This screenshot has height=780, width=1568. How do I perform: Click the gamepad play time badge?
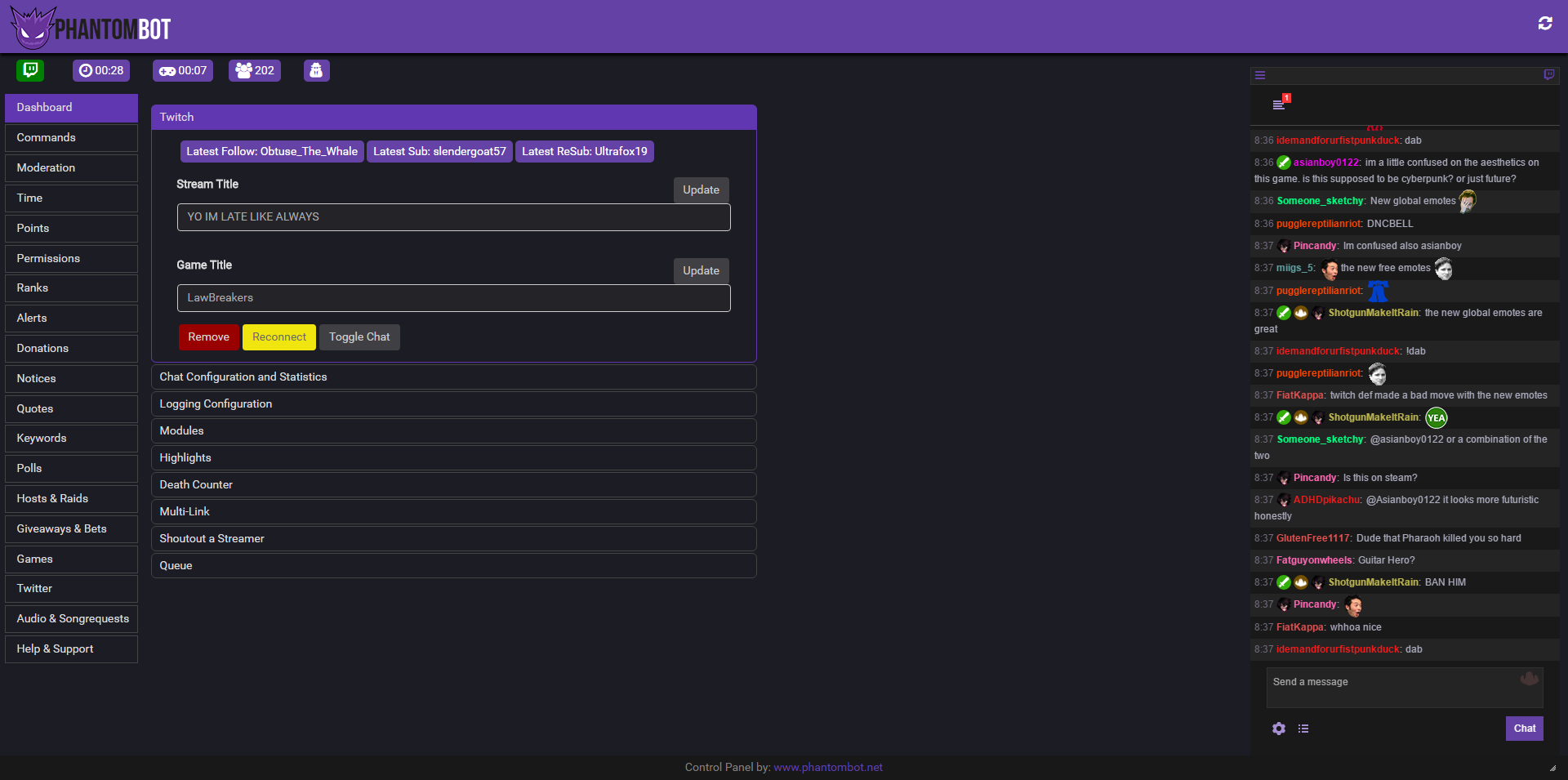[183, 71]
